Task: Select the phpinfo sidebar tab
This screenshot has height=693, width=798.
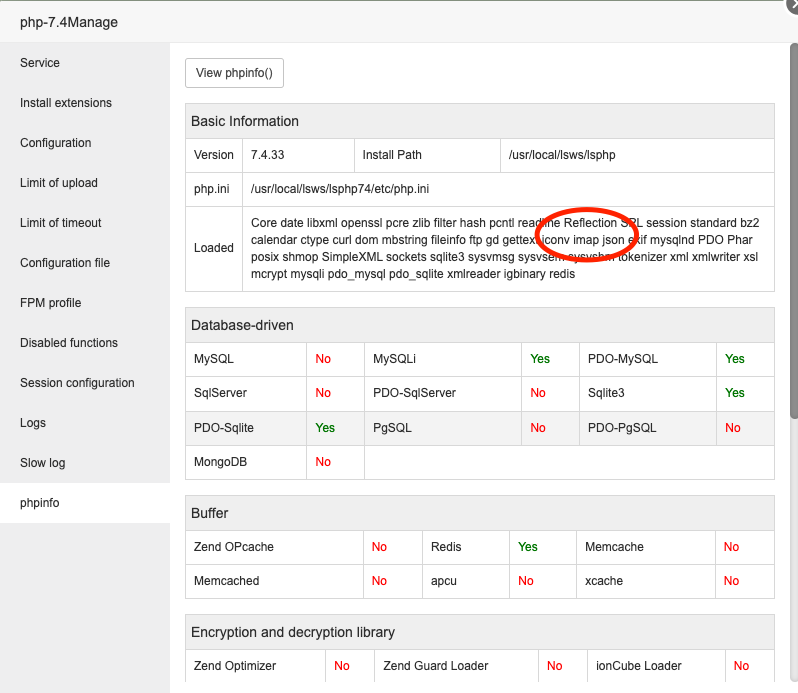Action: [40, 503]
